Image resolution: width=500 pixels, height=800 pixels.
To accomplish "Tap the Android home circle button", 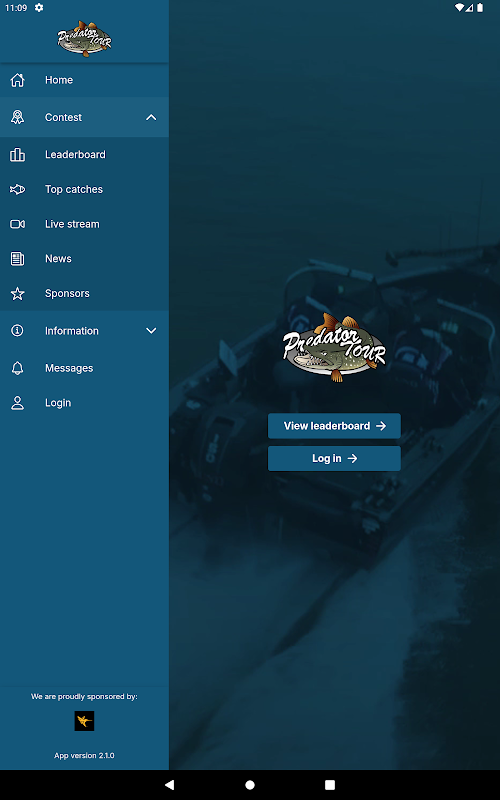I will (250, 785).
